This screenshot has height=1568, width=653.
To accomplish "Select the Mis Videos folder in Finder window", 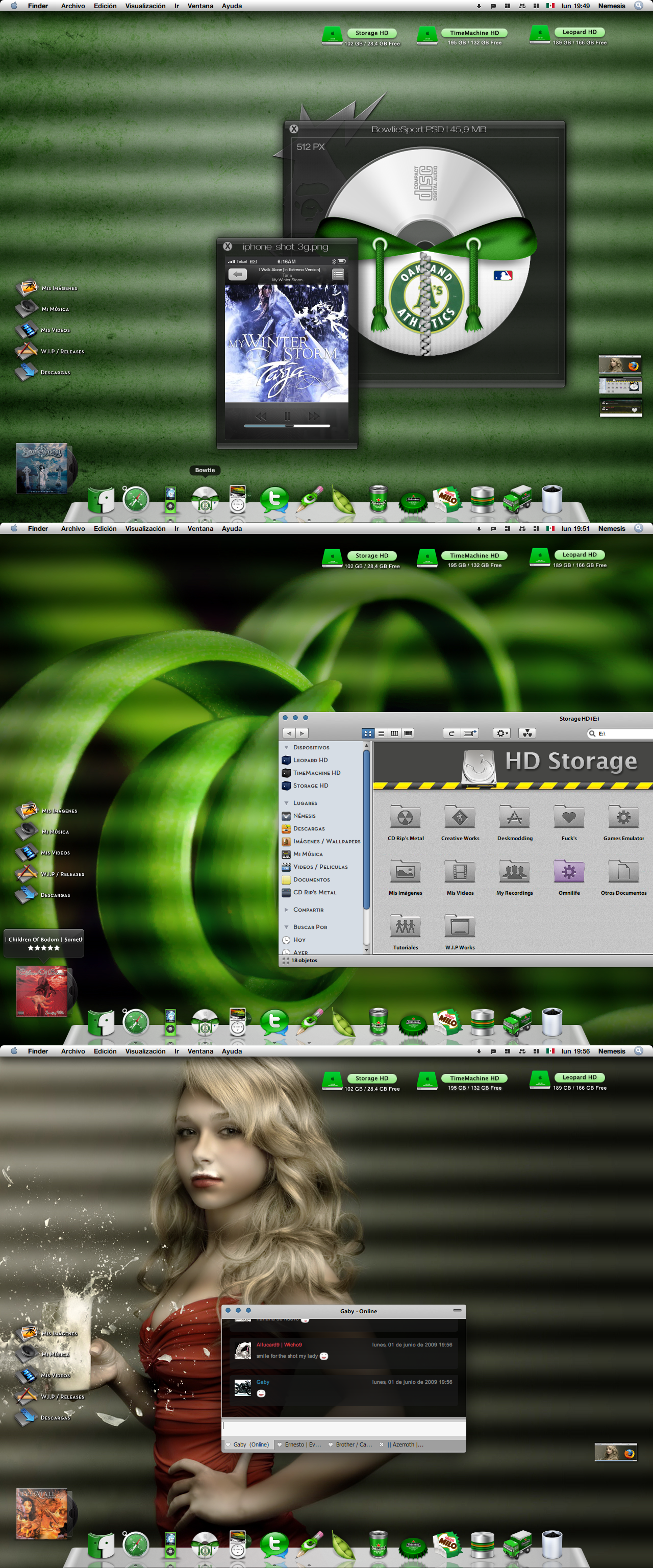I will (x=460, y=872).
